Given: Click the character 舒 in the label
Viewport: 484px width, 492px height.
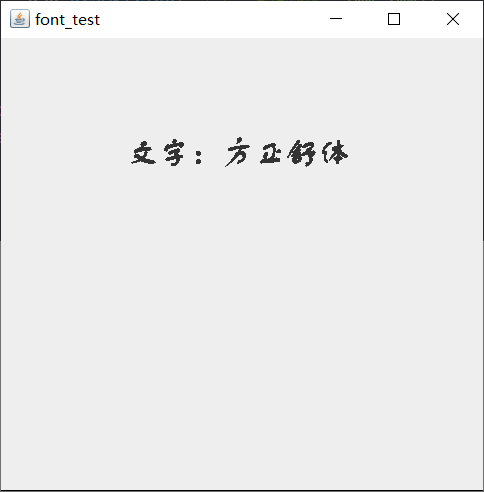Looking at the screenshot, I should pyautogui.click(x=302, y=153).
